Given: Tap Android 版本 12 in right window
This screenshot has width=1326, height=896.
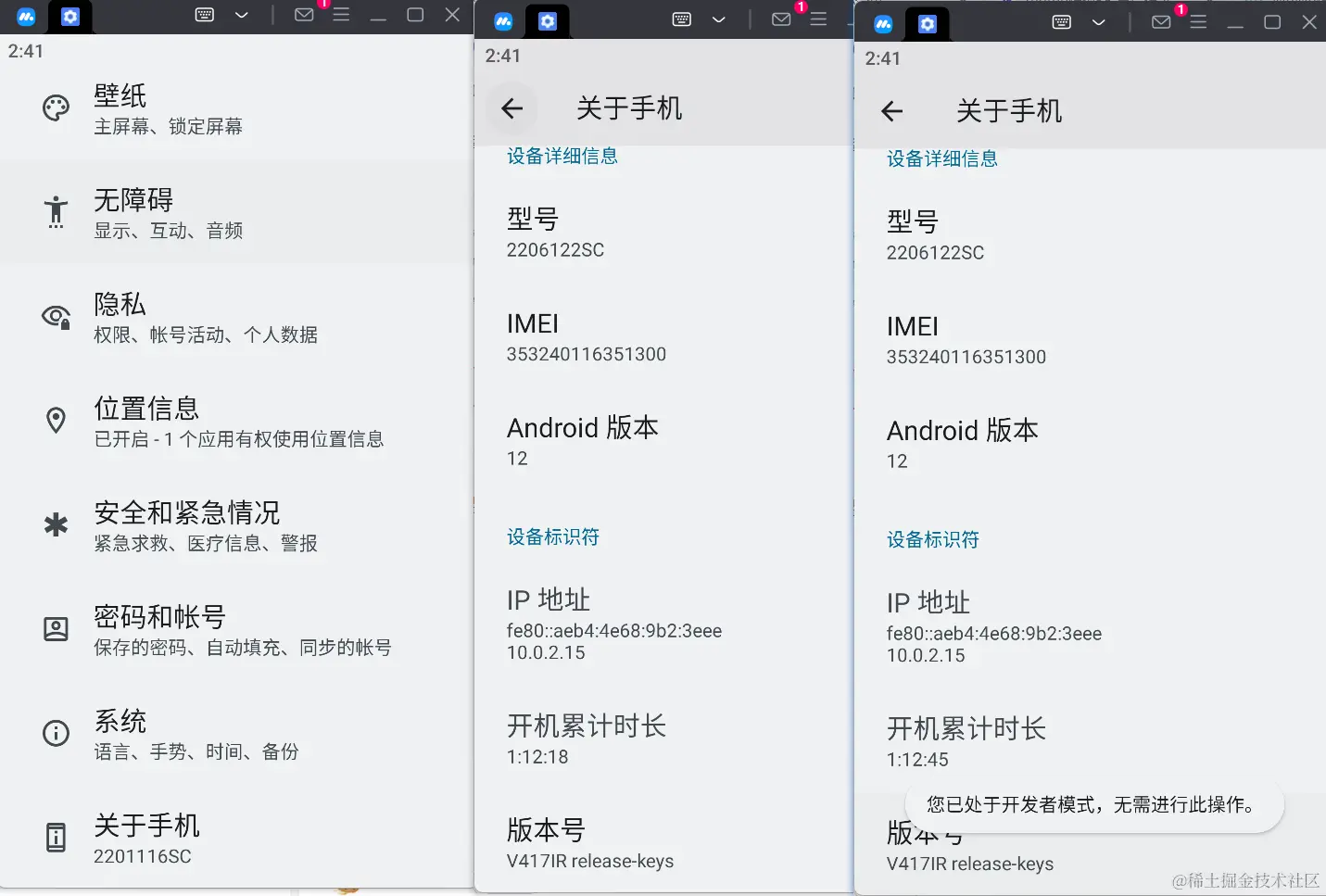Looking at the screenshot, I should 1090,444.
